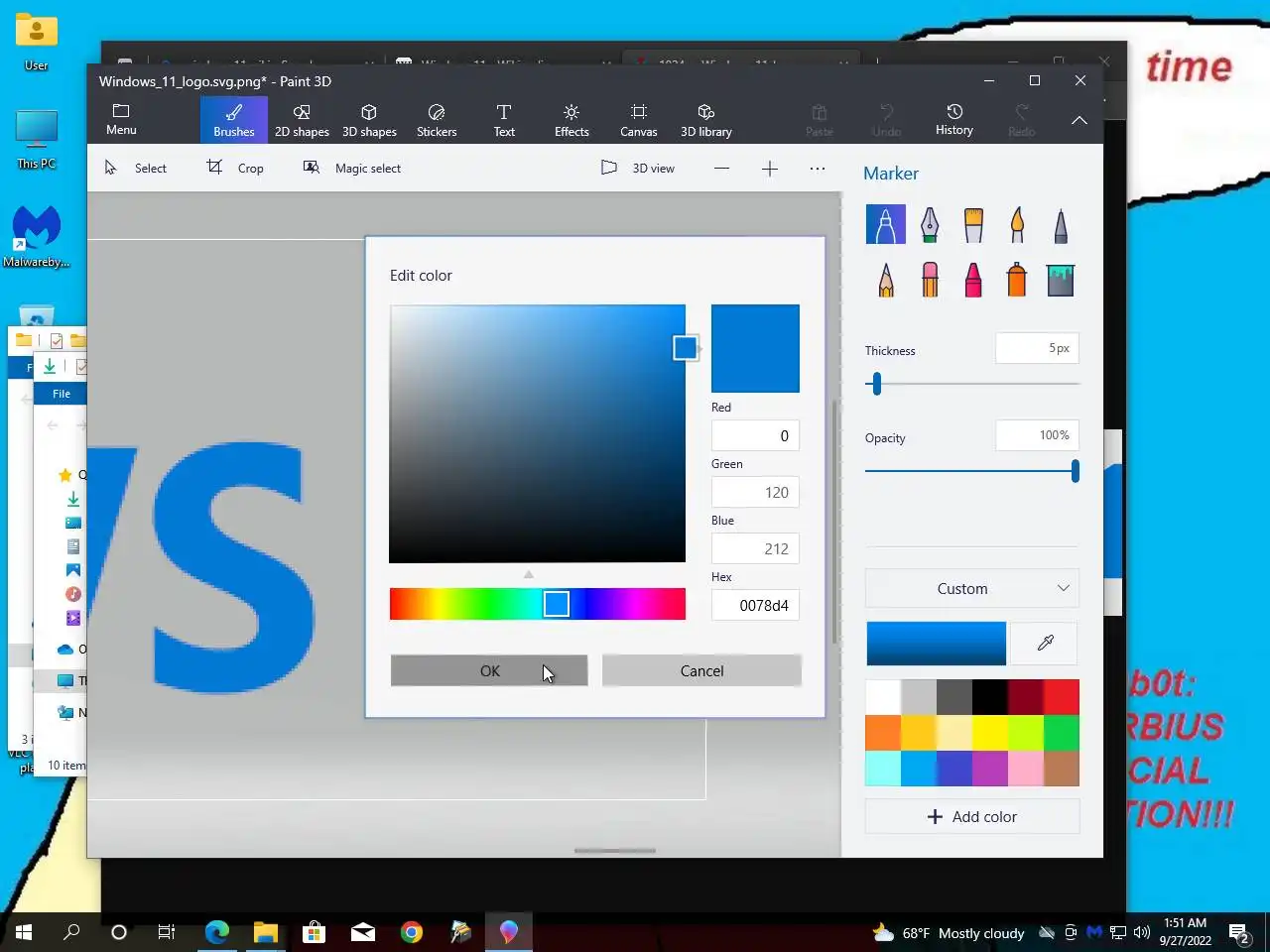
Task: Open the File tab in Explorer window
Action: tap(62, 394)
